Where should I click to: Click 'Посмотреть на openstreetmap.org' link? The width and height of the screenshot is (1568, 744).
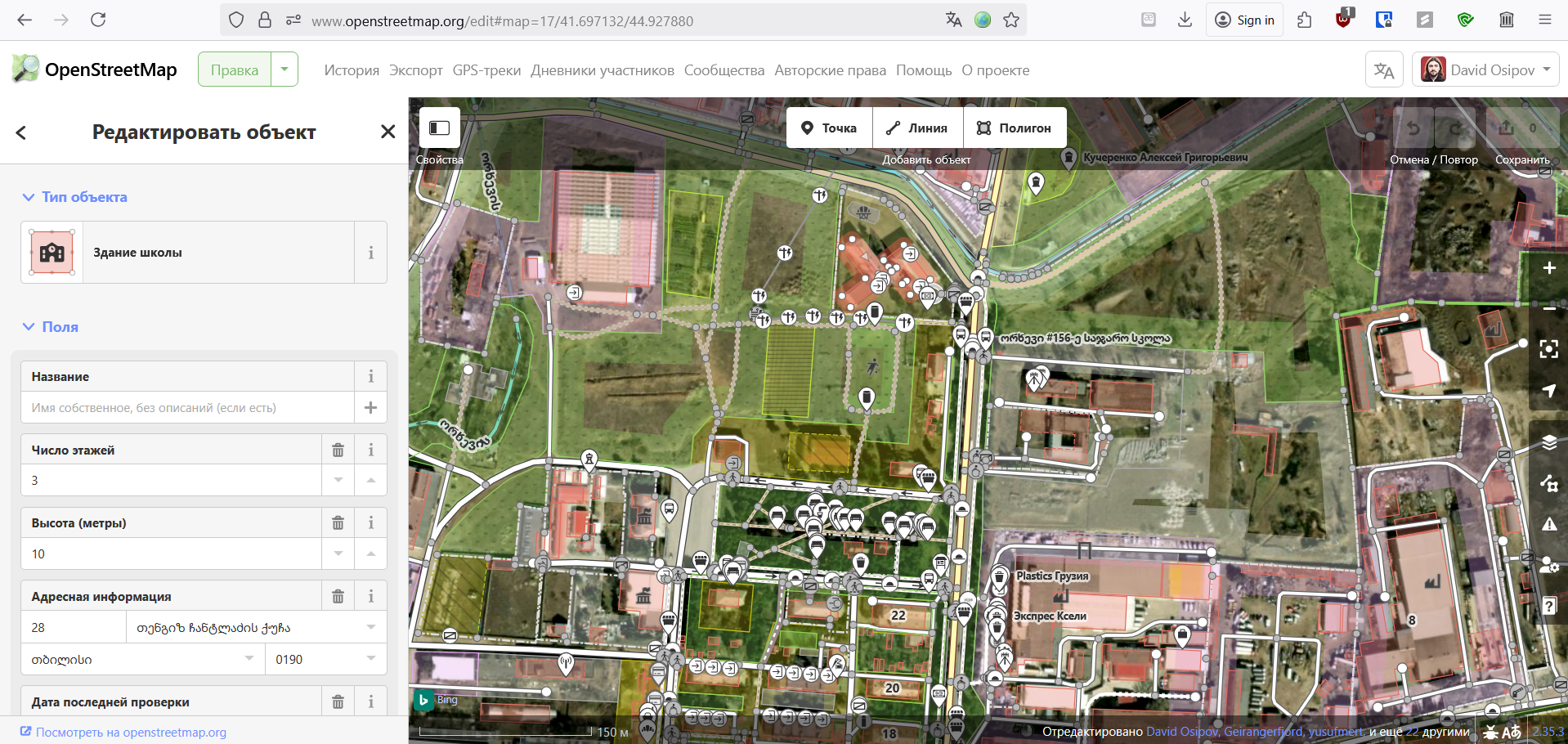click(131, 732)
